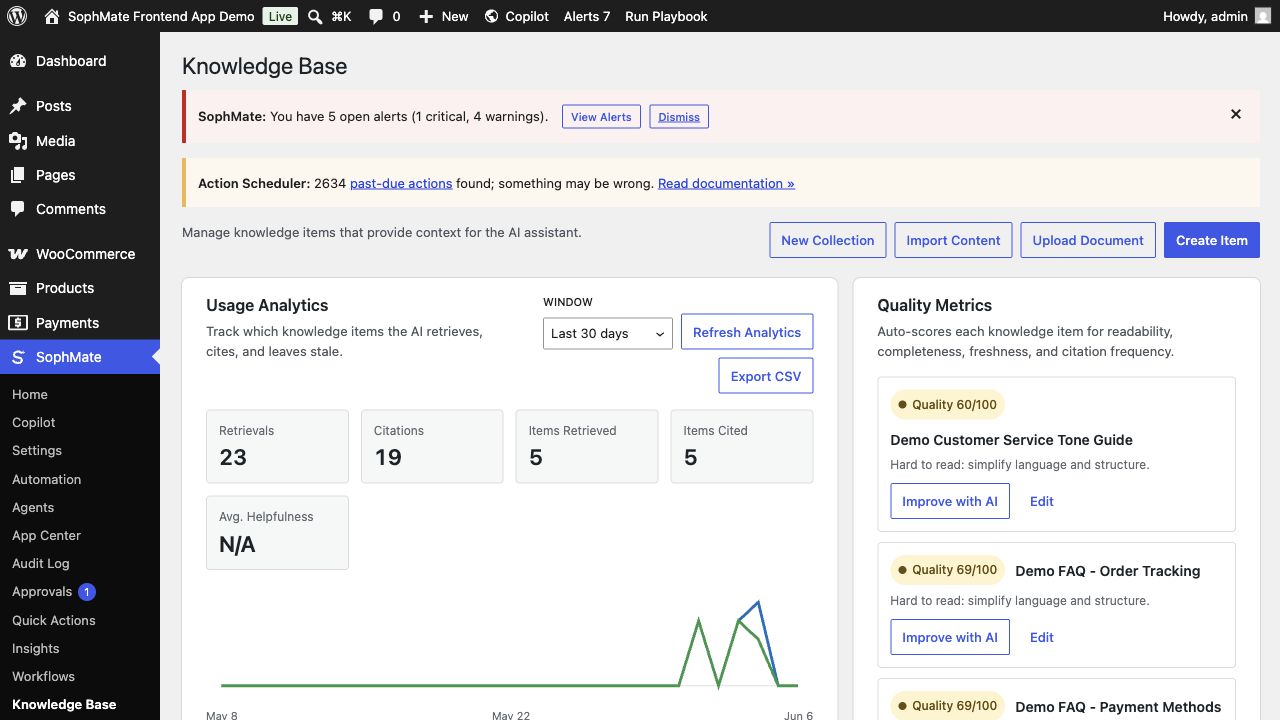Click the Citations 19 stat card

pyautogui.click(x=432, y=446)
